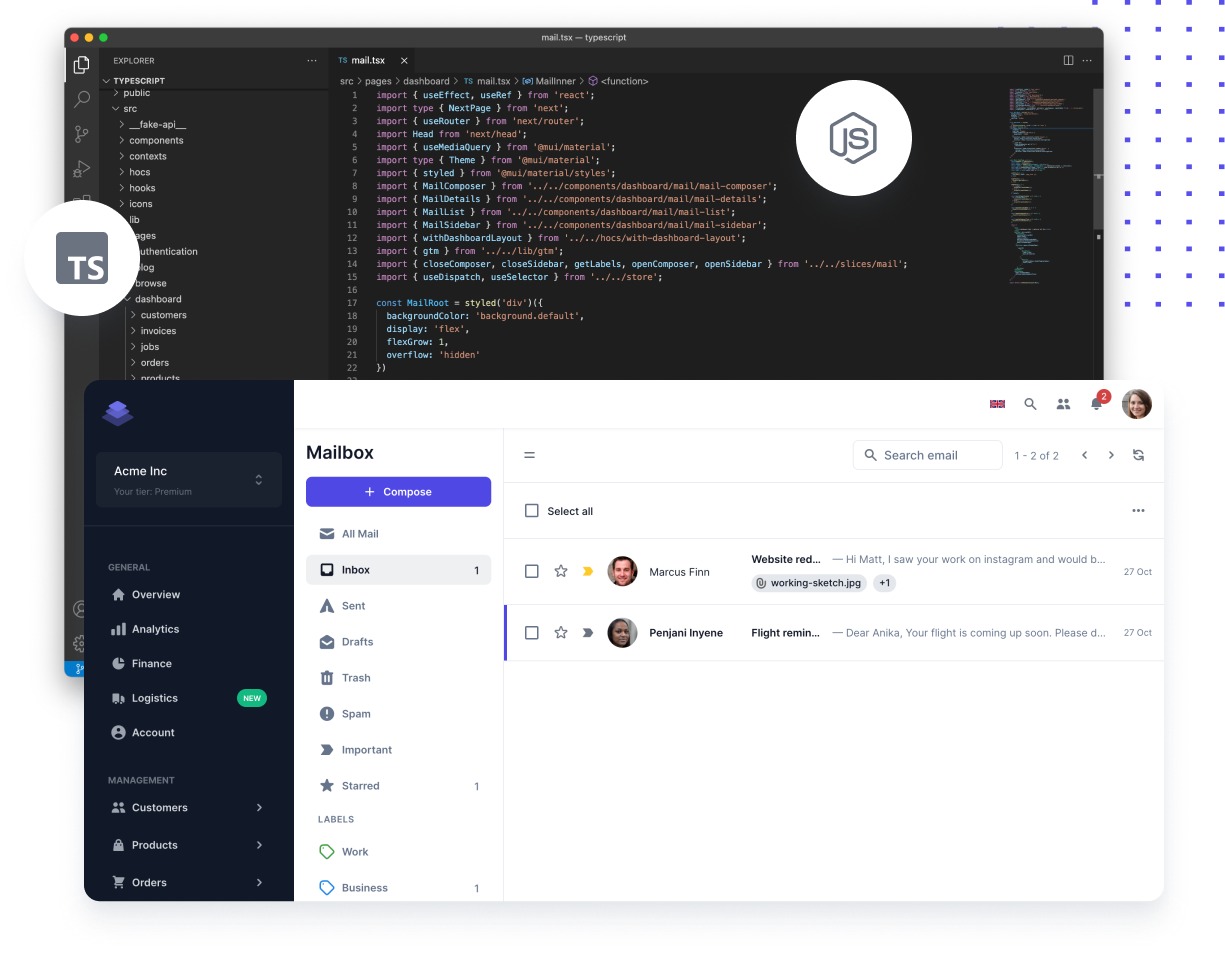Select the mail.tsx editor tab
Screen dimensions: 1225x960
point(367,60)
